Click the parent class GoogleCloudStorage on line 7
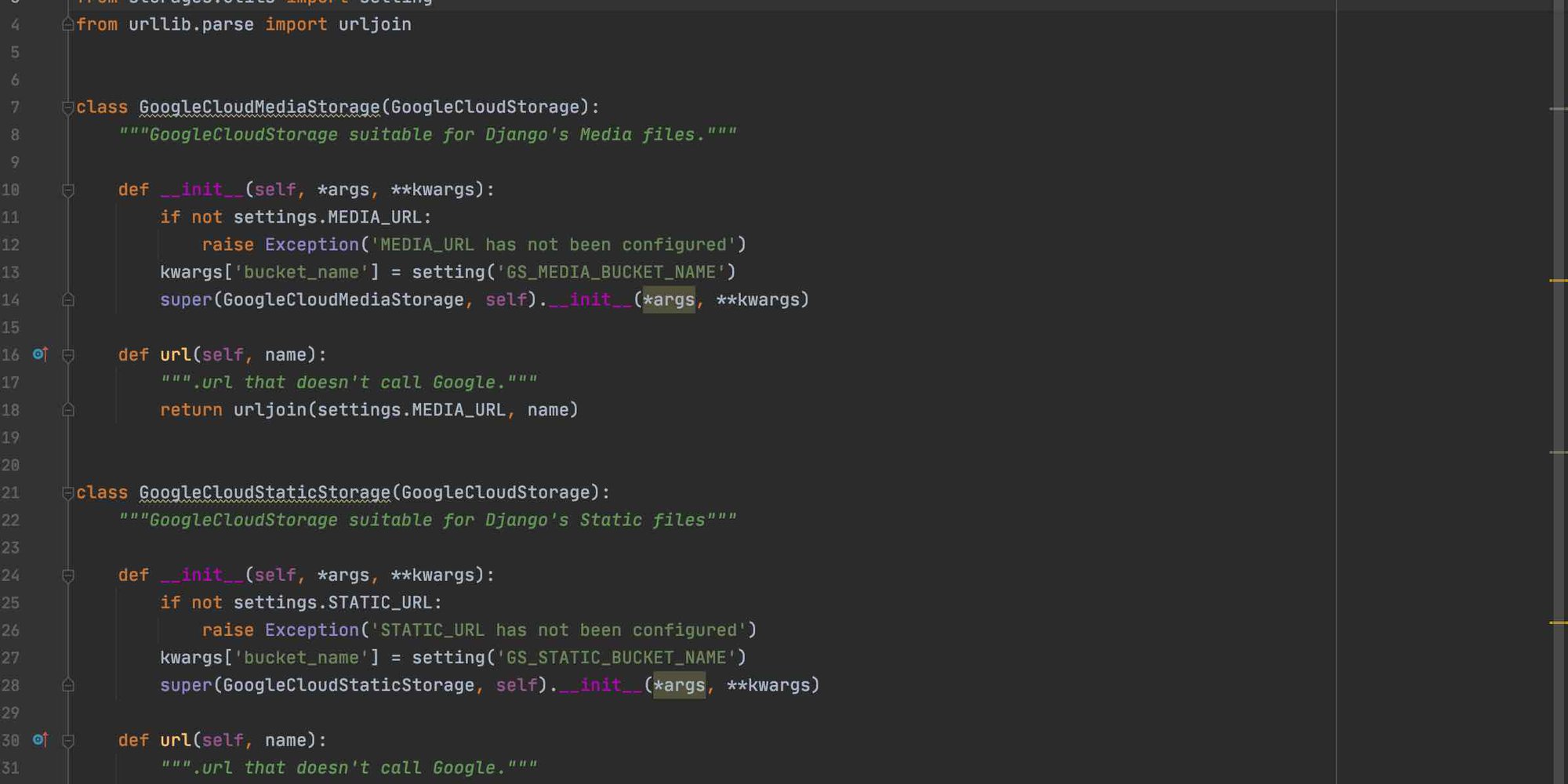Image resolution: width=1568 pixels, height=784 pixels. tap(485, 107)
